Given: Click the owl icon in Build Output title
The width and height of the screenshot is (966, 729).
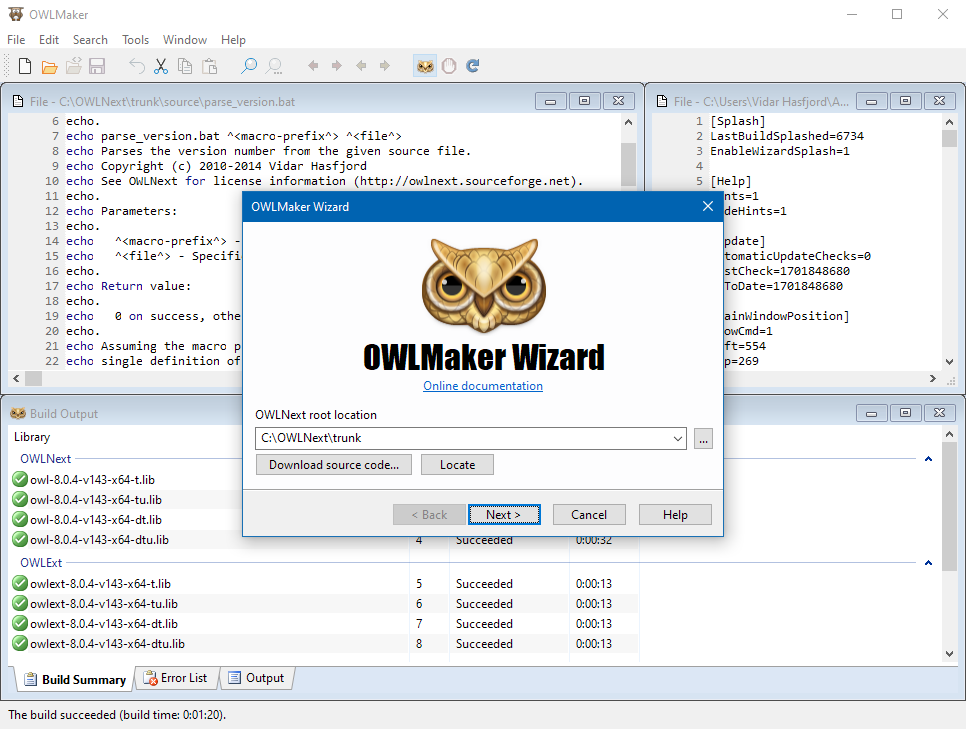Looking at the screenshot, I should tap(18, 413).
